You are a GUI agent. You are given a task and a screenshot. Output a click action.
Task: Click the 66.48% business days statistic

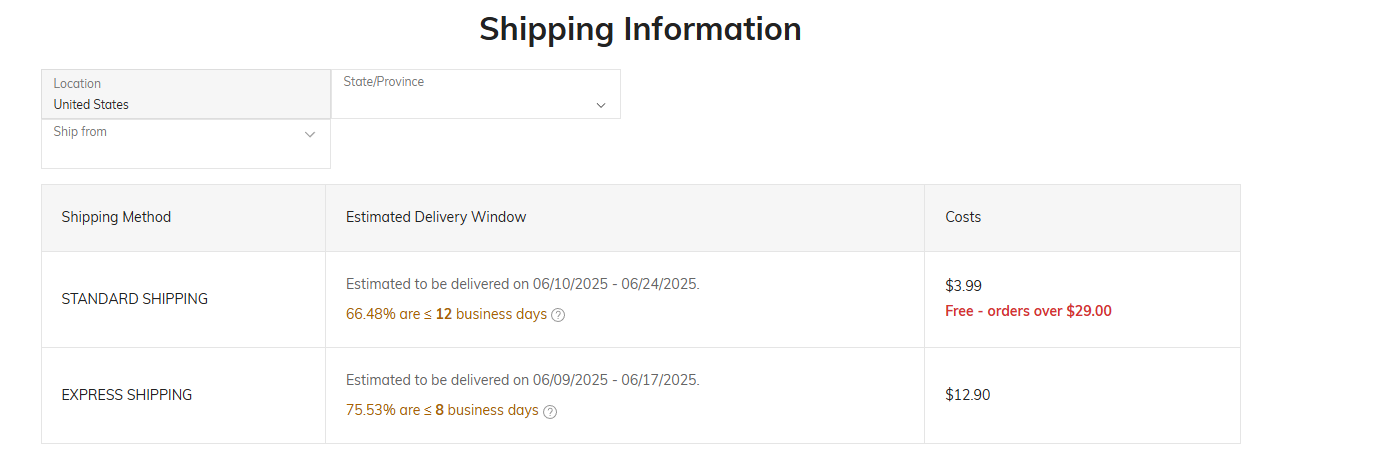coord(446,314)
